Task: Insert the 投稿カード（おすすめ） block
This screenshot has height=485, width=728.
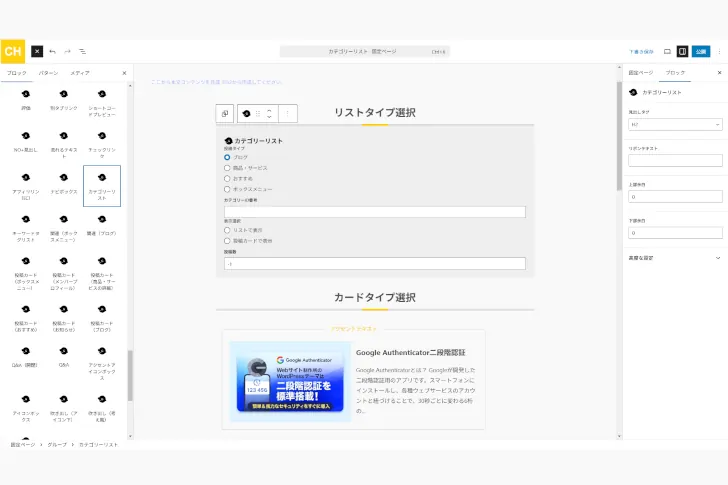Action: point(26,318)
